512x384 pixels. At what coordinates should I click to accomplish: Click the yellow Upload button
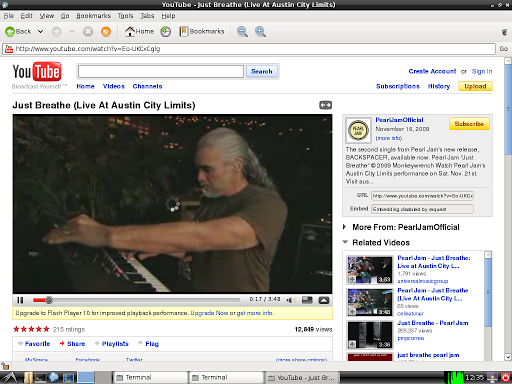(x=475, y=86)
